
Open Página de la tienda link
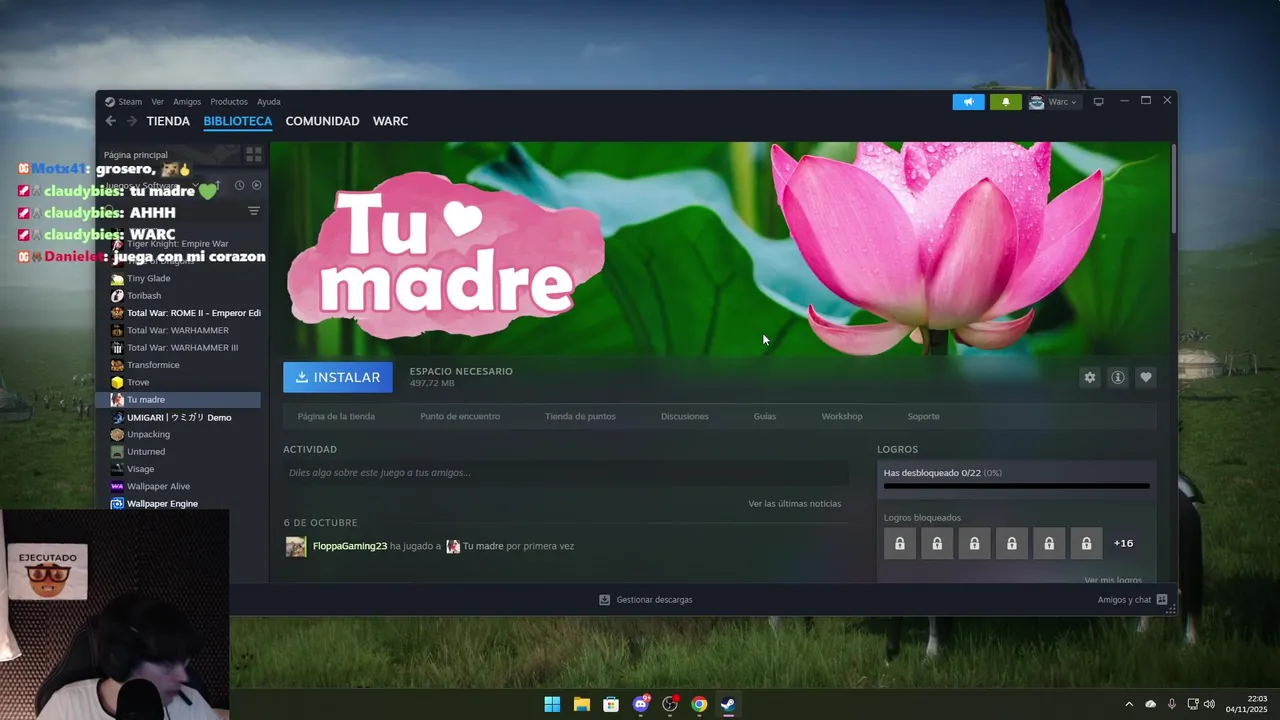(x=336, y=416)
